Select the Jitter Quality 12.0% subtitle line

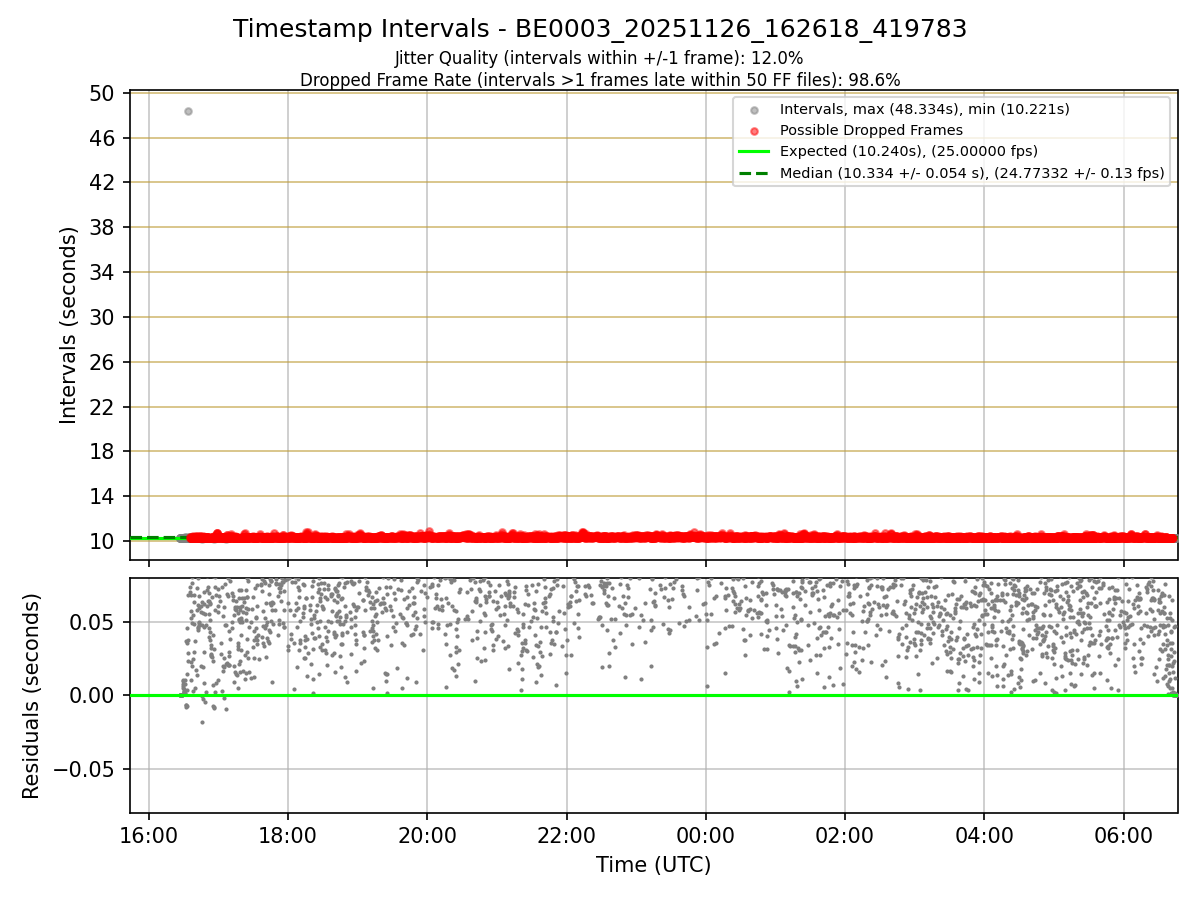pyautogui.click(x=599, y=58)
